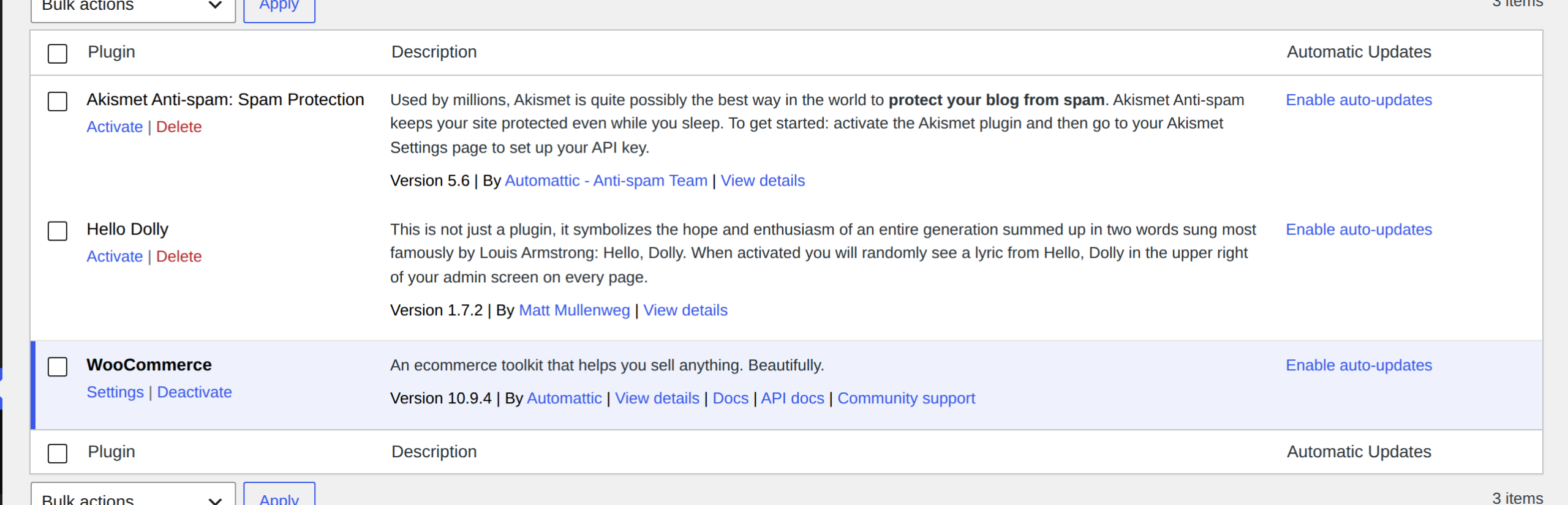Check the WooCommerce plugin checkbox
Screen dimensions: 1568x505
pyautogui.click(x=58, y=367)
